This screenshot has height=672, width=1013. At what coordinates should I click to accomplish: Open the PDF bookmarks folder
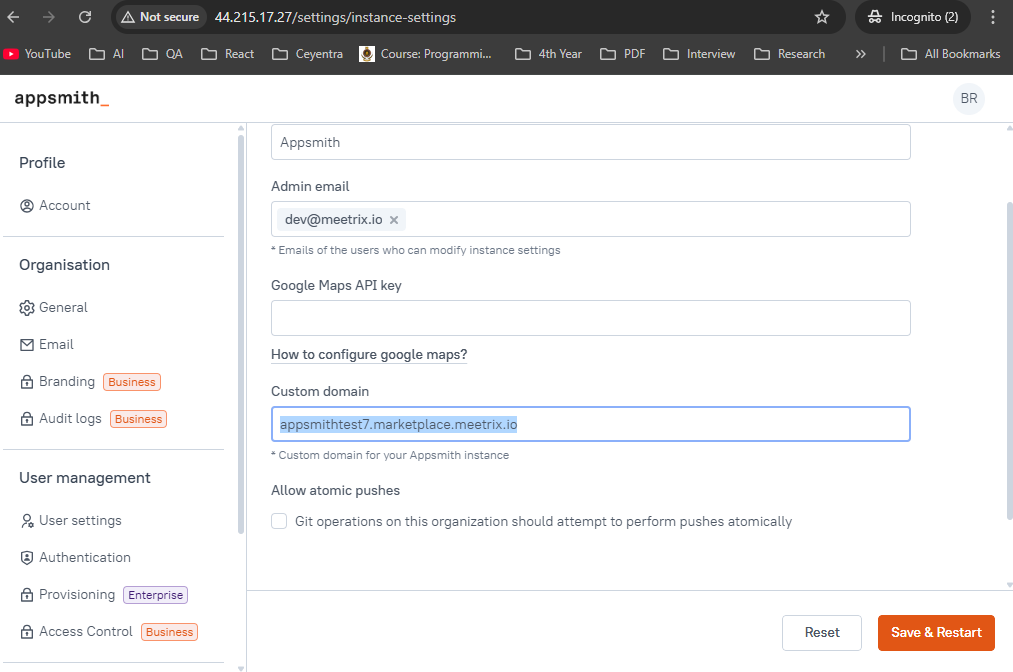coord(623,54)
